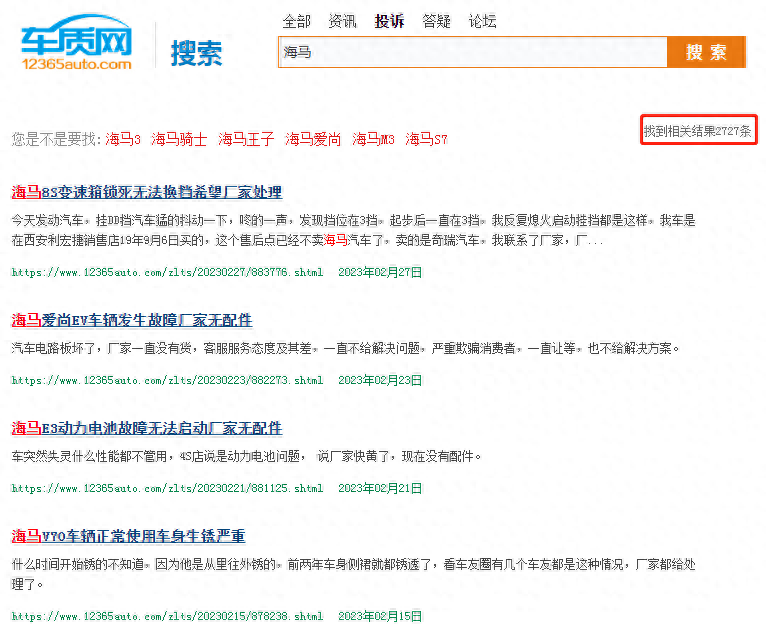Open the 答疑 search tab
766x631 pixels.
[436, 21]
